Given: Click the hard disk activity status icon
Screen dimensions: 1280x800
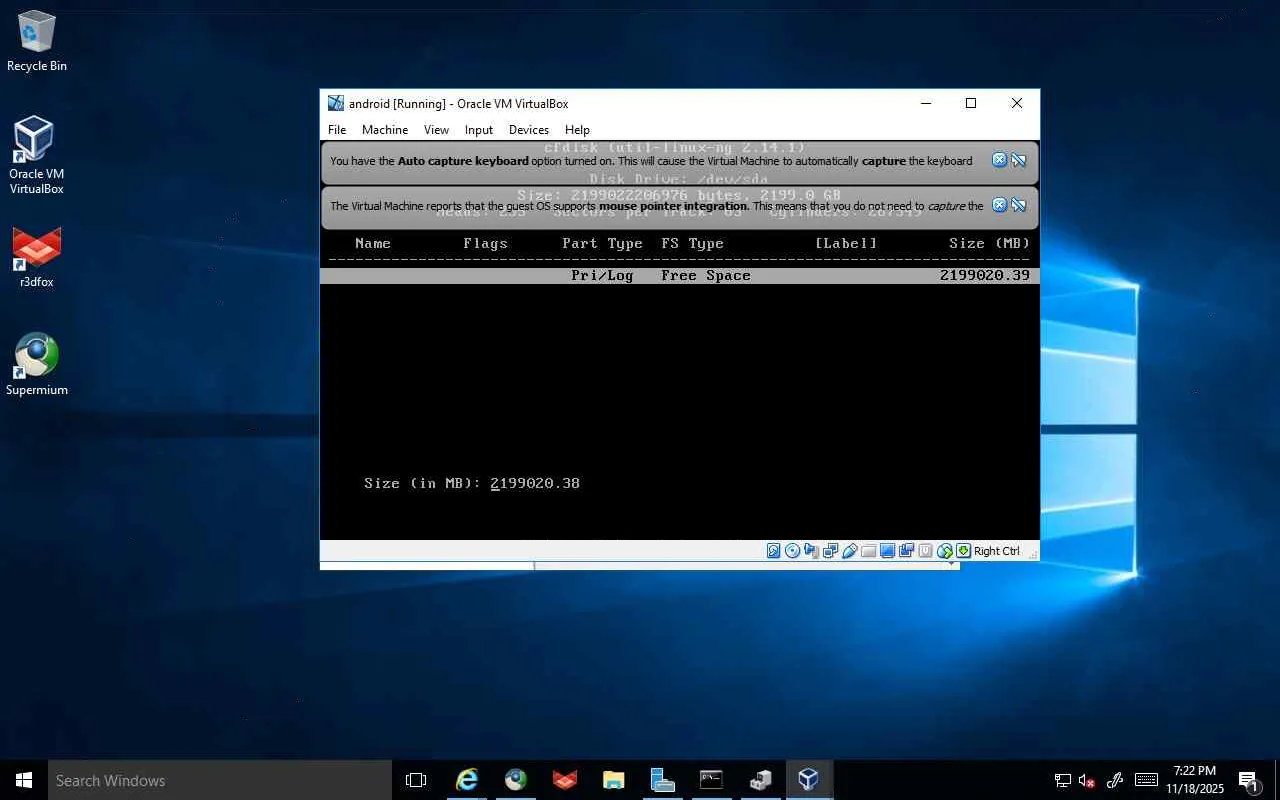Looking at the screenshot, I should (774, 551).
